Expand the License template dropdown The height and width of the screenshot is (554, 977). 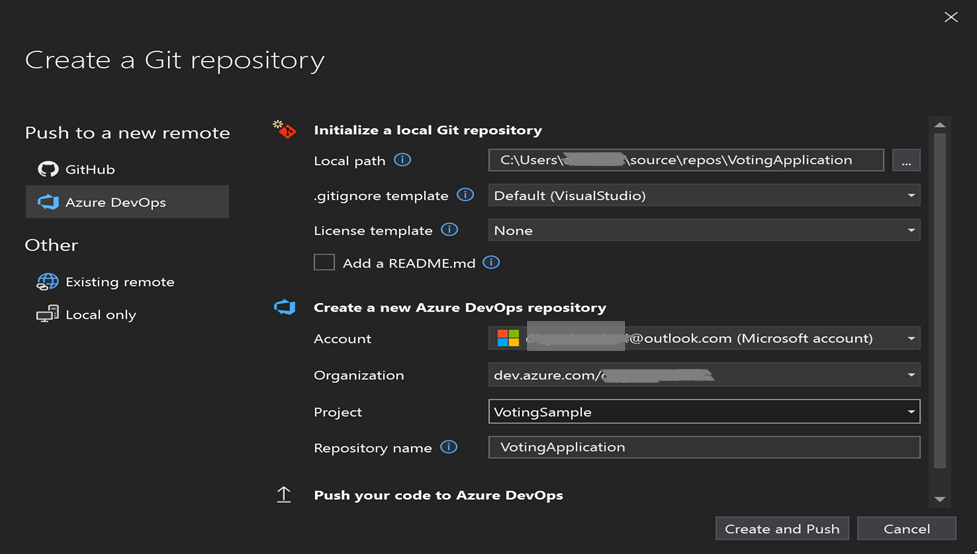(x=911, y=231)
